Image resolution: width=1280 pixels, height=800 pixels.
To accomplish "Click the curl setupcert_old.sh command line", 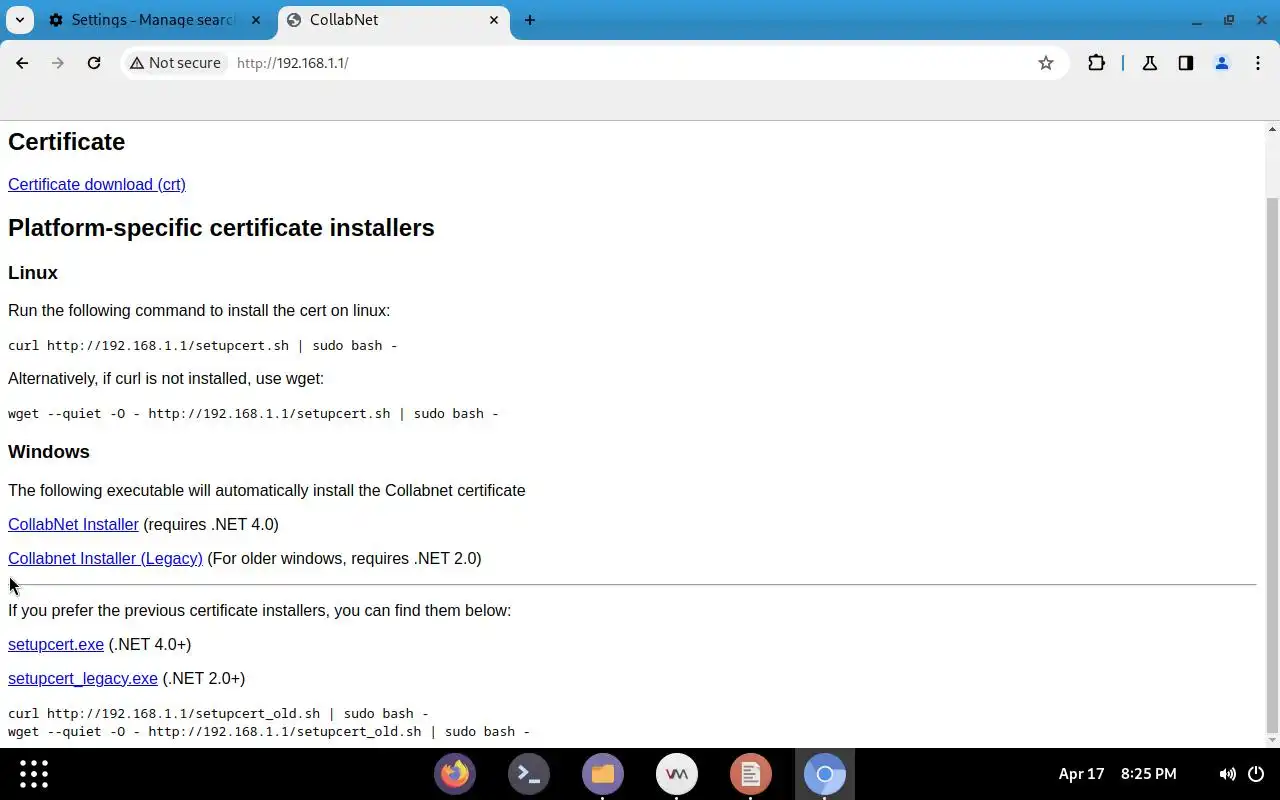I will point(218,713).
